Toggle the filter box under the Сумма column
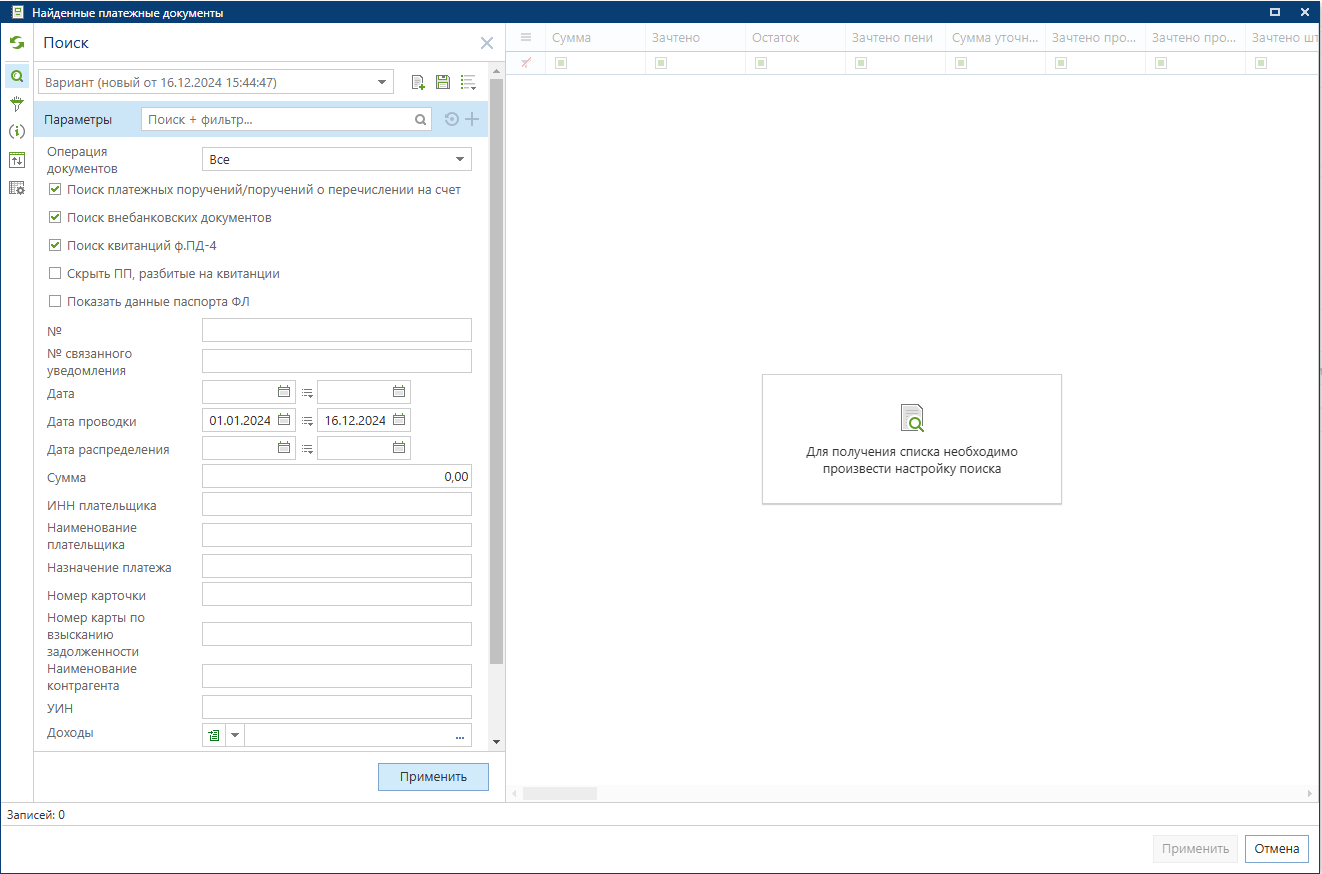1322x874 pixels. pyautogui.click(x=560, y=63)
